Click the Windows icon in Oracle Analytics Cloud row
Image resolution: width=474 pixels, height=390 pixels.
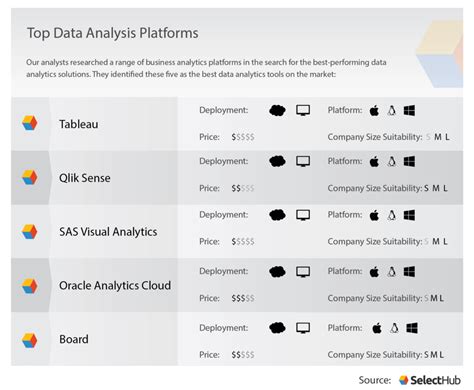409,272
